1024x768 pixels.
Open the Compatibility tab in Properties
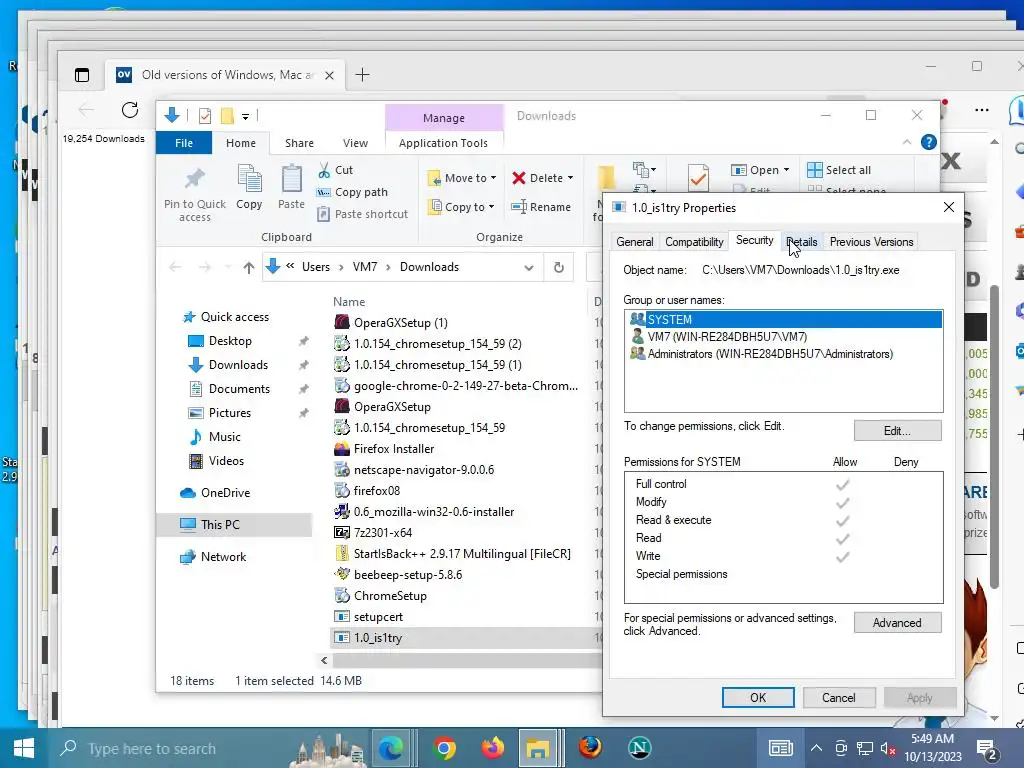[694, 242]
